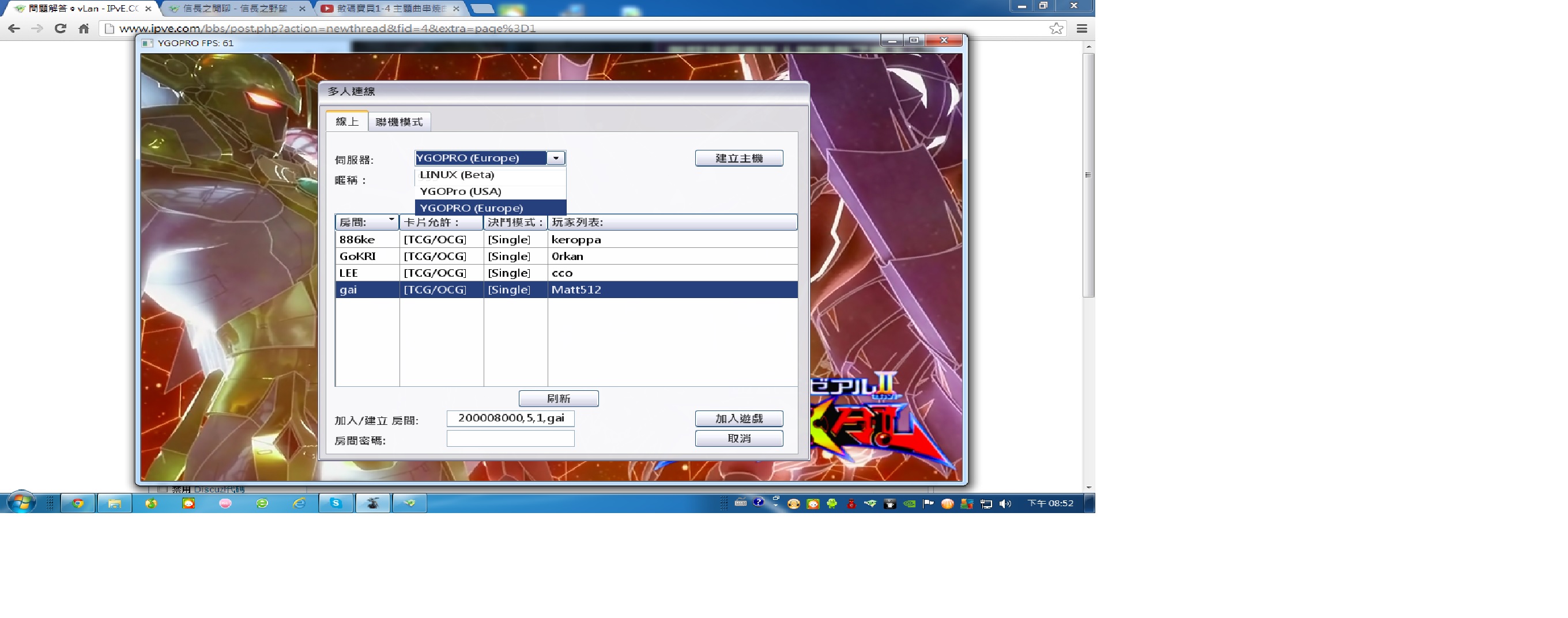1568x618 pixels.
Task: Open File Explorer from the taskbar
Action: [x=115, y=503]
